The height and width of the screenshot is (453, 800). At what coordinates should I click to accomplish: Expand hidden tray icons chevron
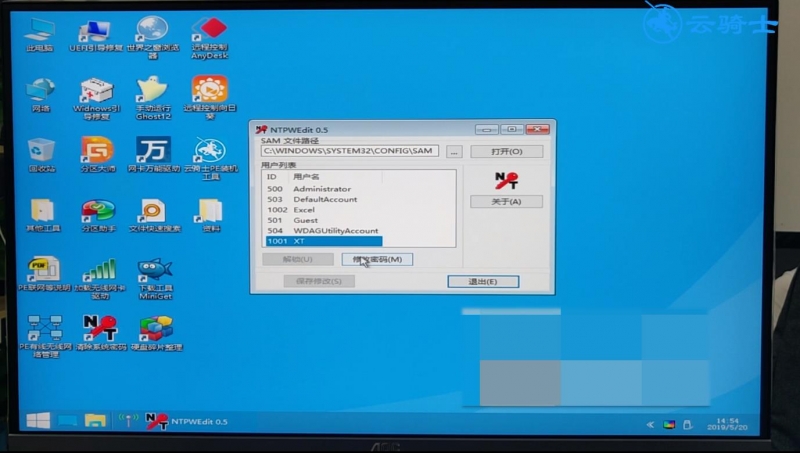pos(649,424)
